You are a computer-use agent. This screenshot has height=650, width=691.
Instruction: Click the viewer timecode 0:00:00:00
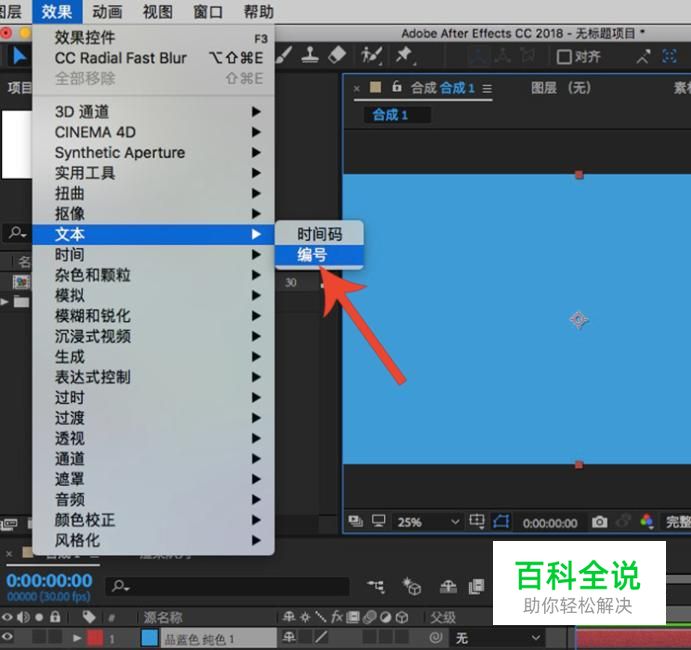(550, 523)
